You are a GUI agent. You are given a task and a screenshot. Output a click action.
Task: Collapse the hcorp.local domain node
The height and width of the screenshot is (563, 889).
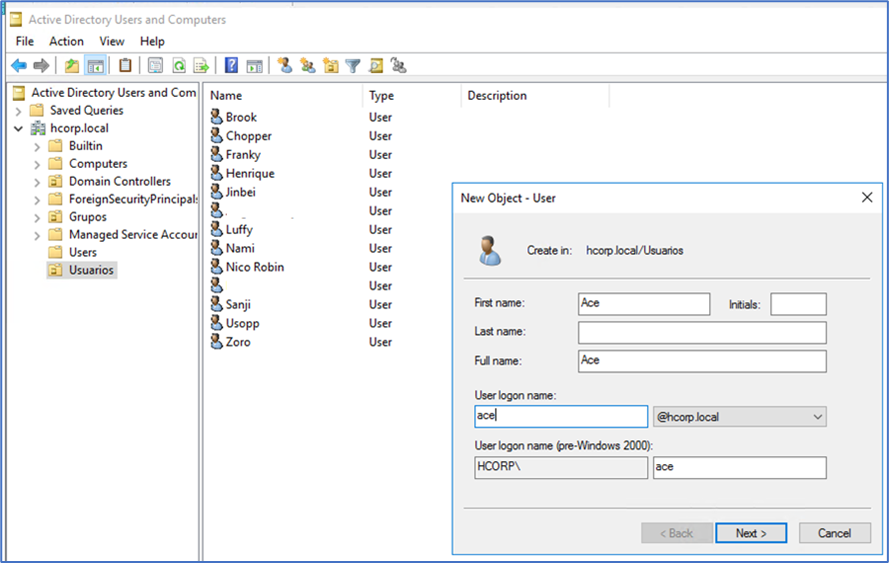[x=19, y=129]
